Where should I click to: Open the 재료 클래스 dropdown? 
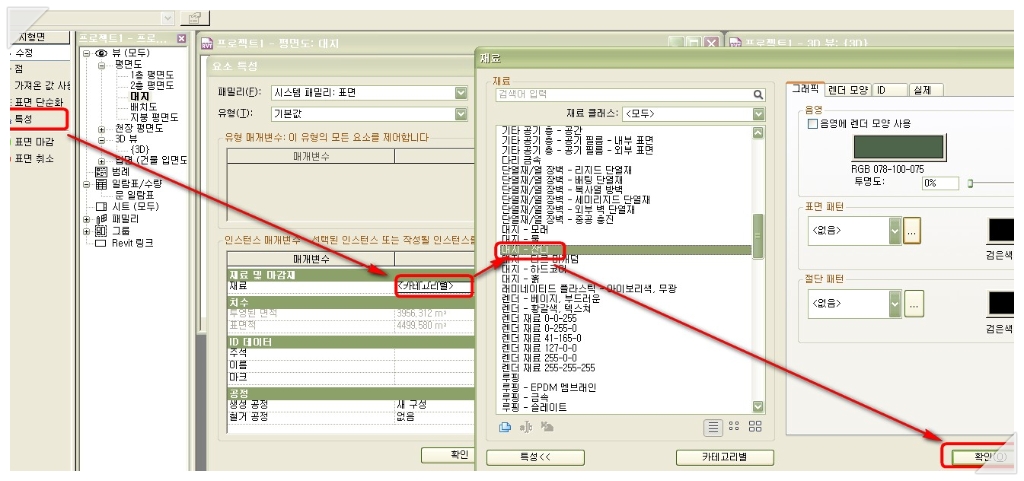758,114
